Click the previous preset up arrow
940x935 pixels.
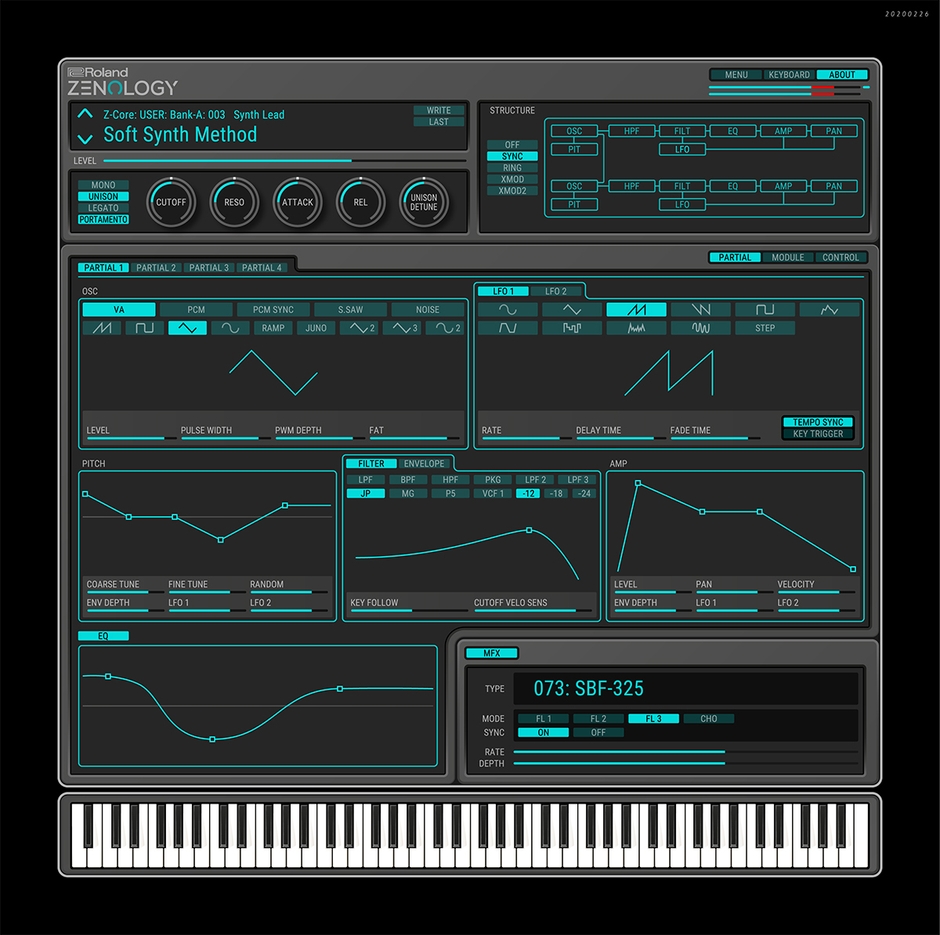(85, 113)
